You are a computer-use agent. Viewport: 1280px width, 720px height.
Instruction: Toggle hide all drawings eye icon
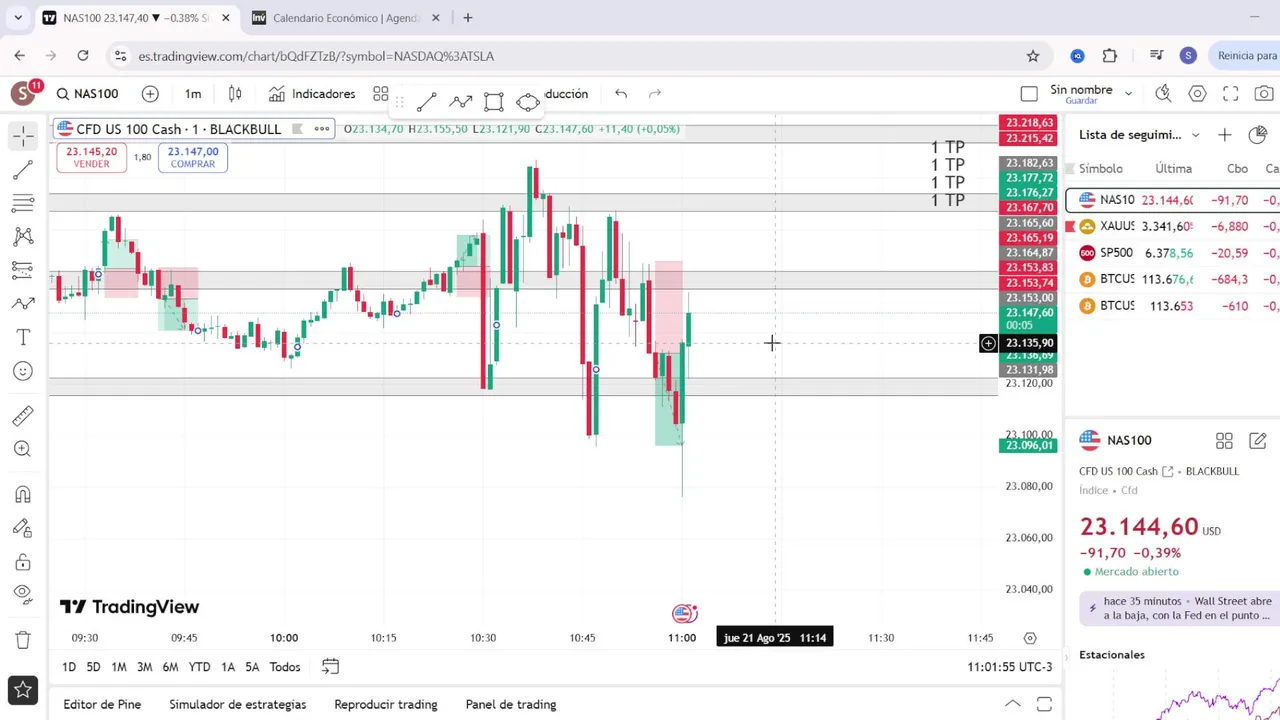click(x=23, y=595)
